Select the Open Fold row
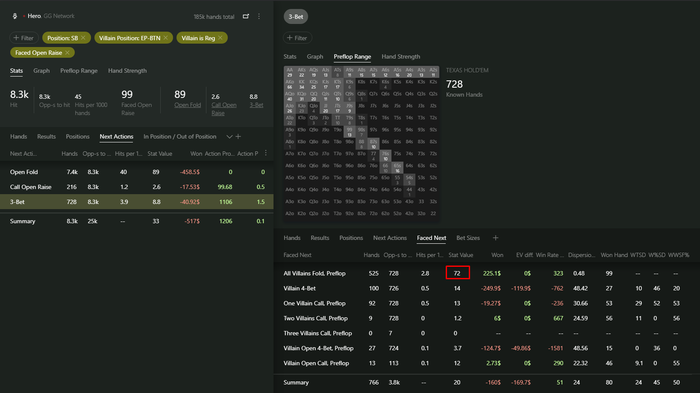The height and width of the screenshot is (393, 700). coord(137,172)
